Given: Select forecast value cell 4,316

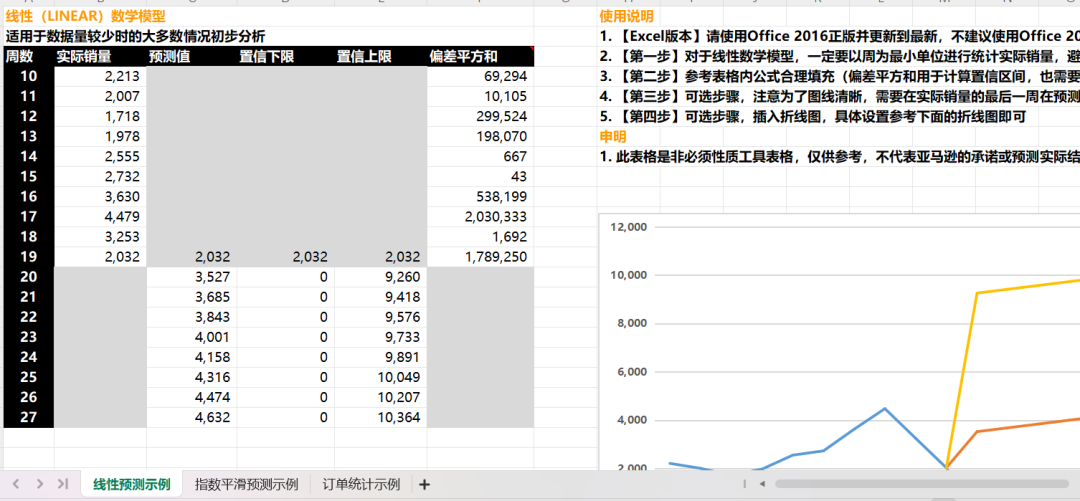Looking at the screenshot, I should click(x=191, y=377).
